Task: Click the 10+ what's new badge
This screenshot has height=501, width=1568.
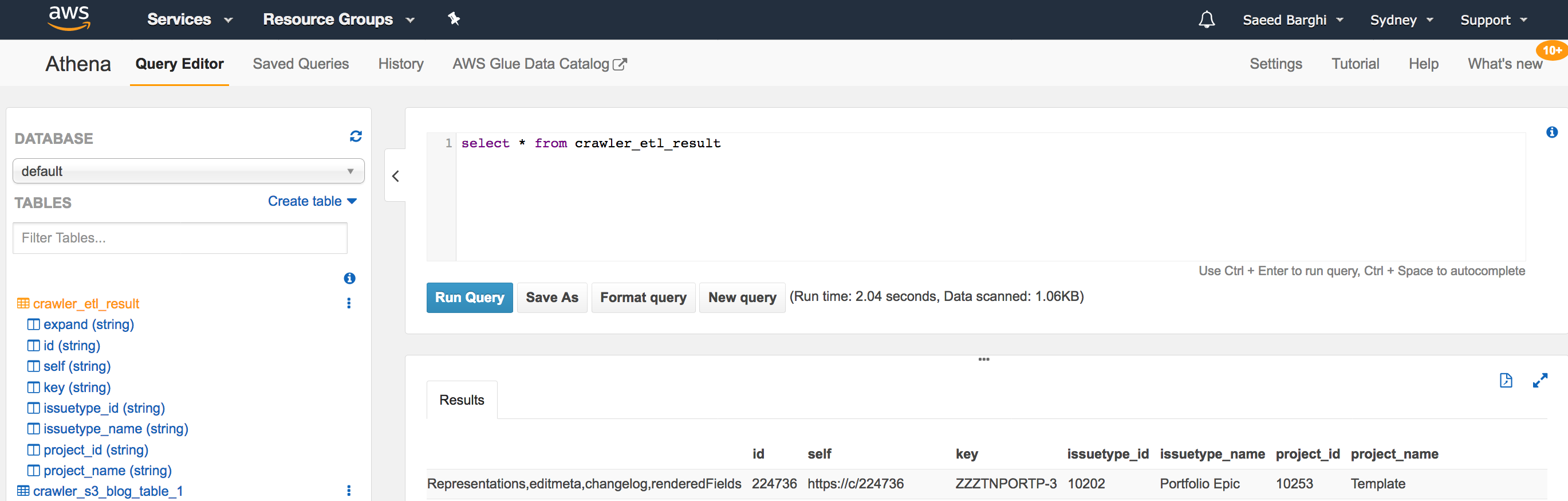Action: [x=1551, y=50]
